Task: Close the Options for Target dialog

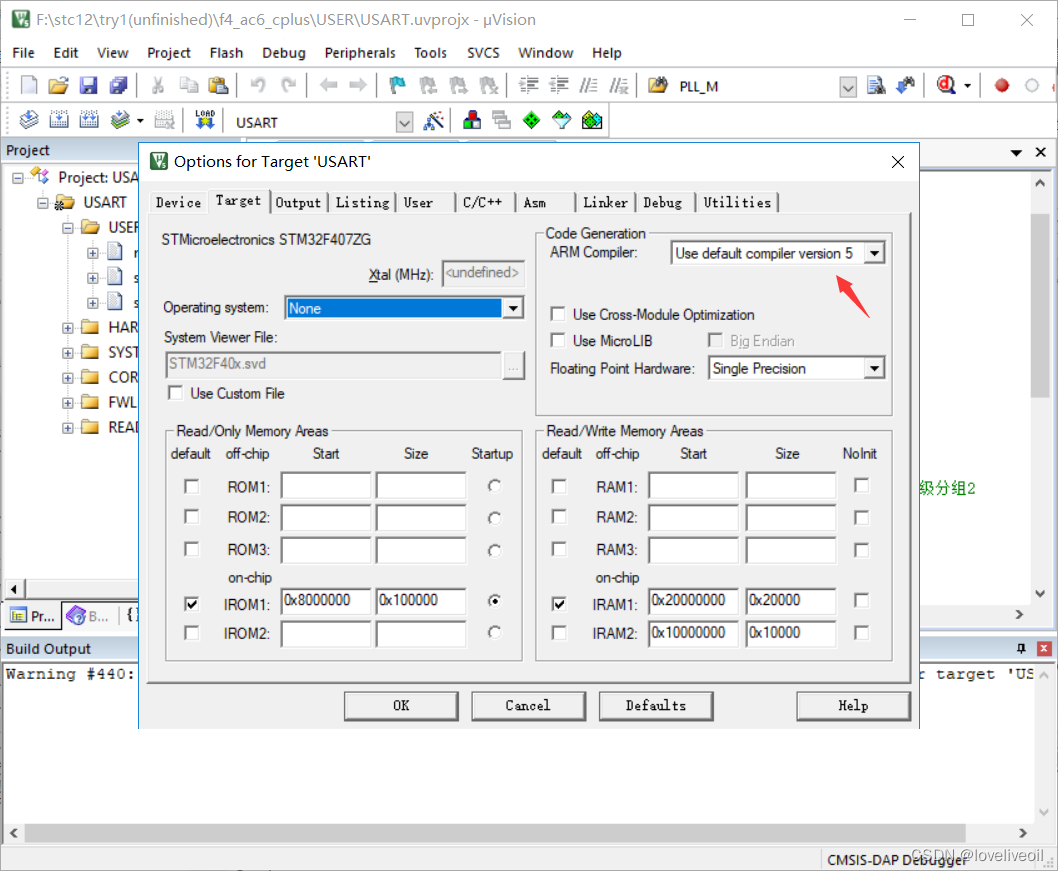Action: [897, 162]
